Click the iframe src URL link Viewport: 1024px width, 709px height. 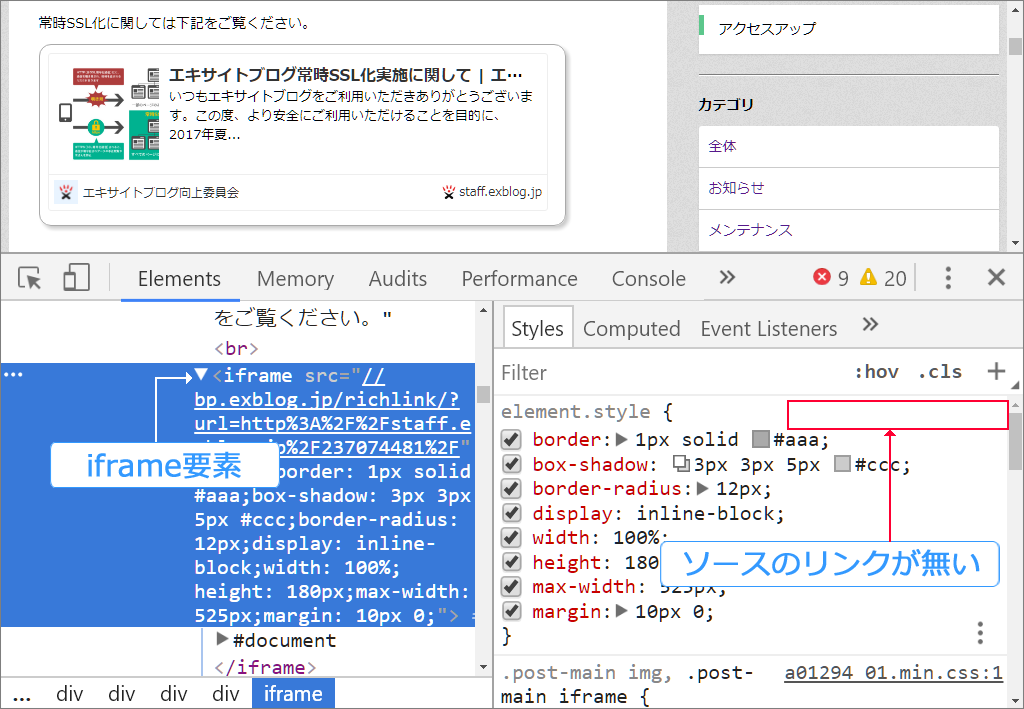click(x=332, y=411)
